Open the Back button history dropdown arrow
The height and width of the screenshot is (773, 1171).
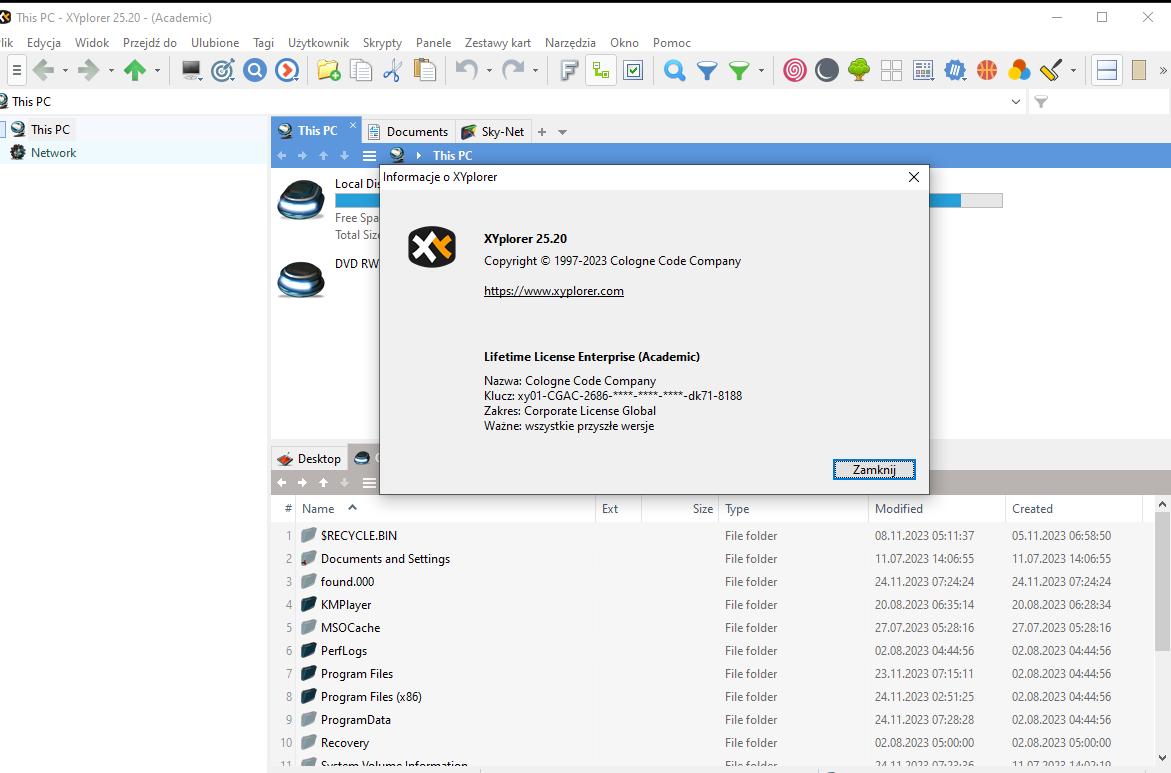pos(65,71)
